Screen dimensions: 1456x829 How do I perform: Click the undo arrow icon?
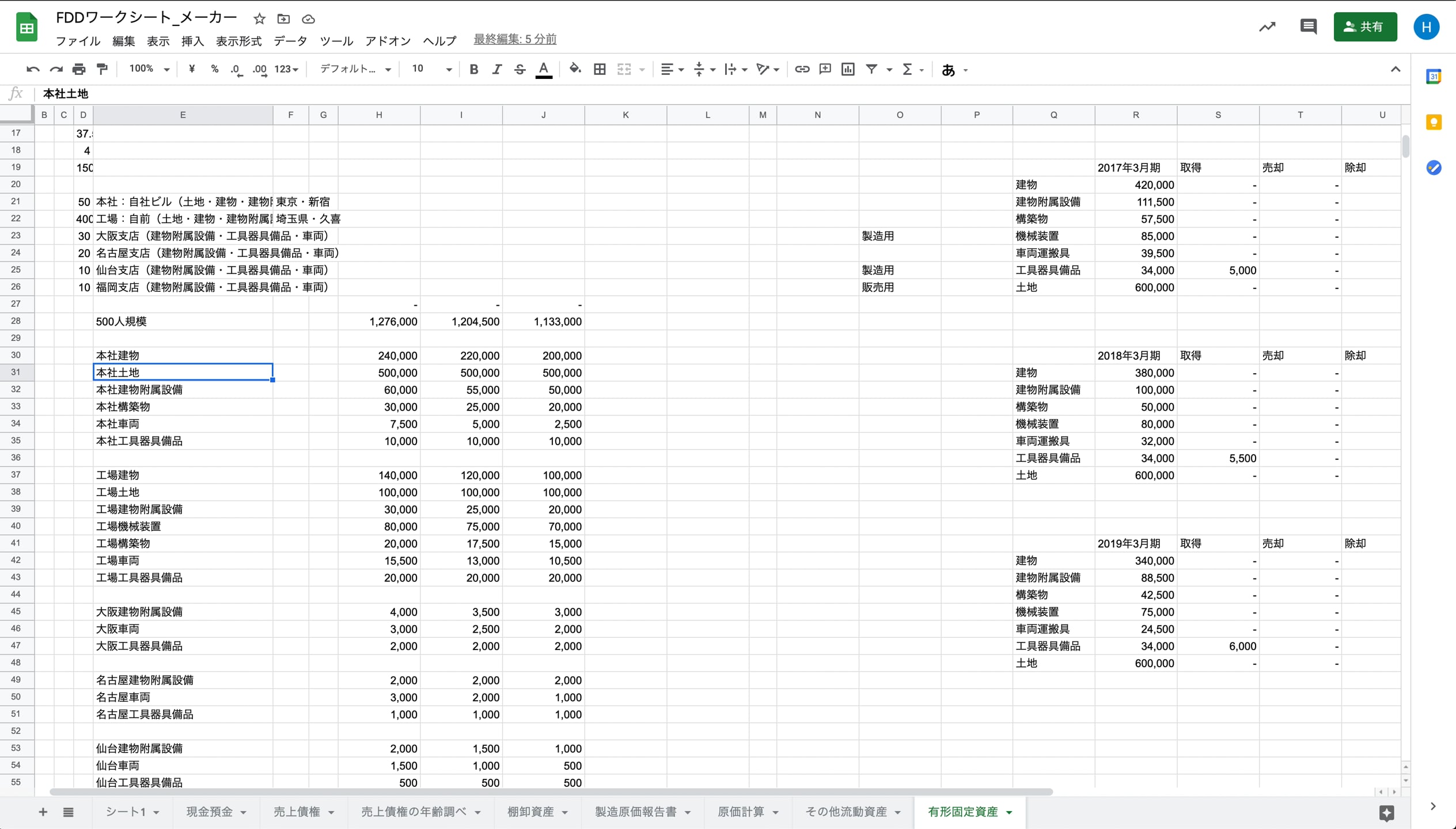click(32, 70)
